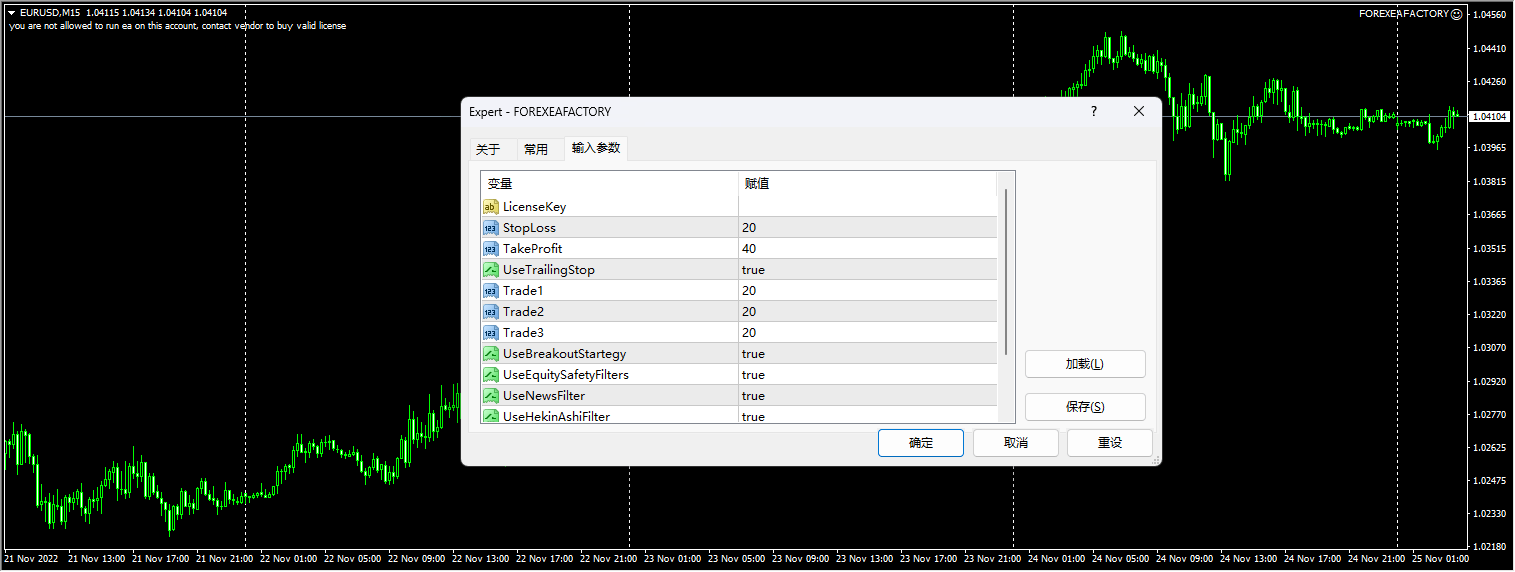Click the 保存(S) button
Image resolution: width=1515 pixels, height=572 pixels.
(x=1085, y=407)
